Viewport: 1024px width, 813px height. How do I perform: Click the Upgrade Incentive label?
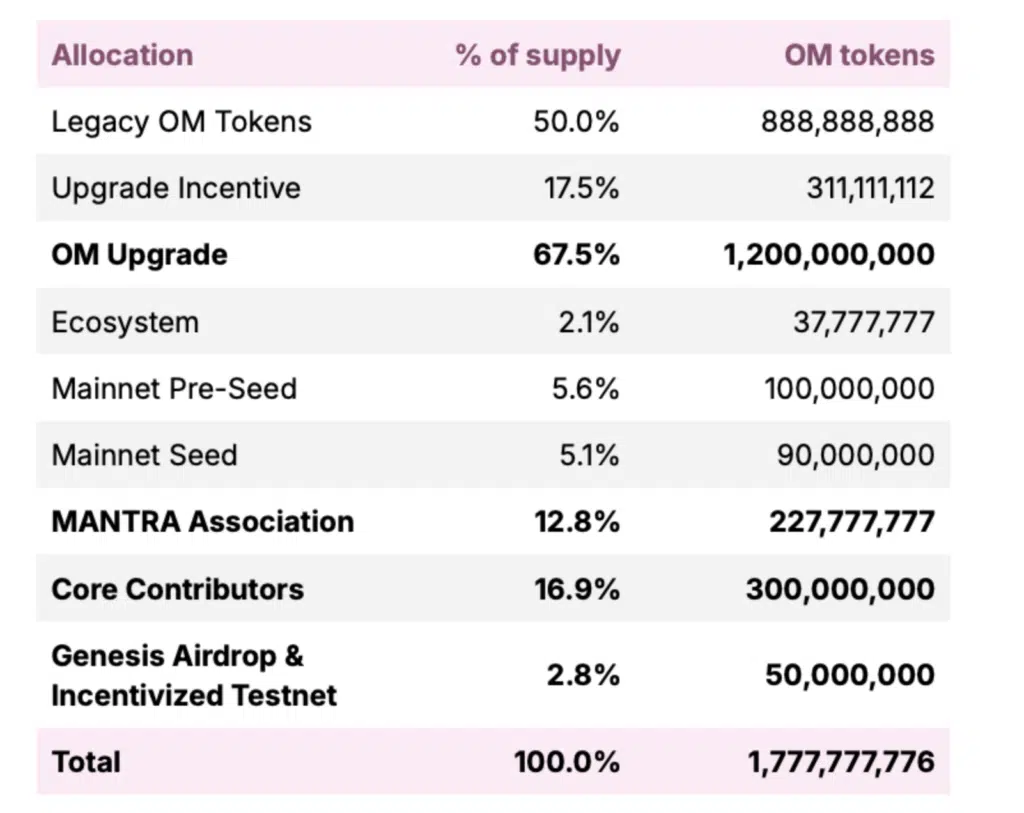point(176,188)
